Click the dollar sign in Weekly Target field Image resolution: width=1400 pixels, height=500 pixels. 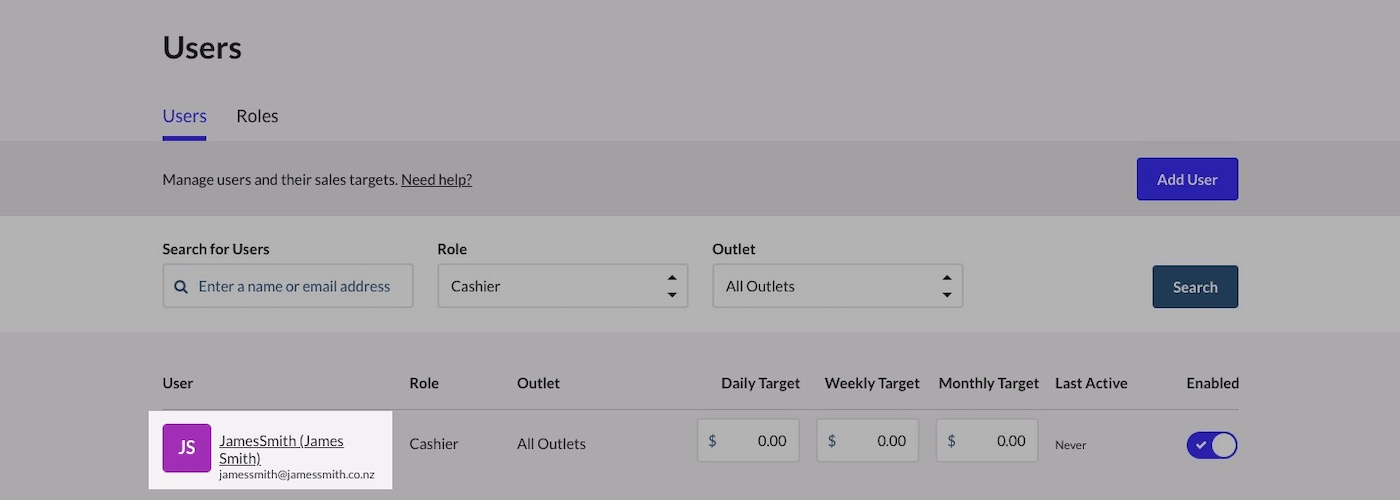click(x=832, y=441)
